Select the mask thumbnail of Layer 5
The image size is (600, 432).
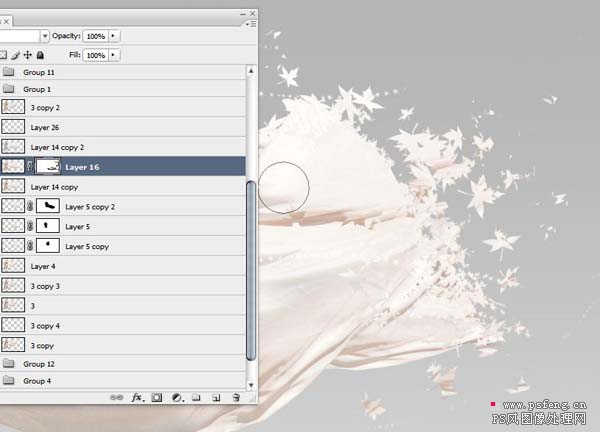coord(48,226)
